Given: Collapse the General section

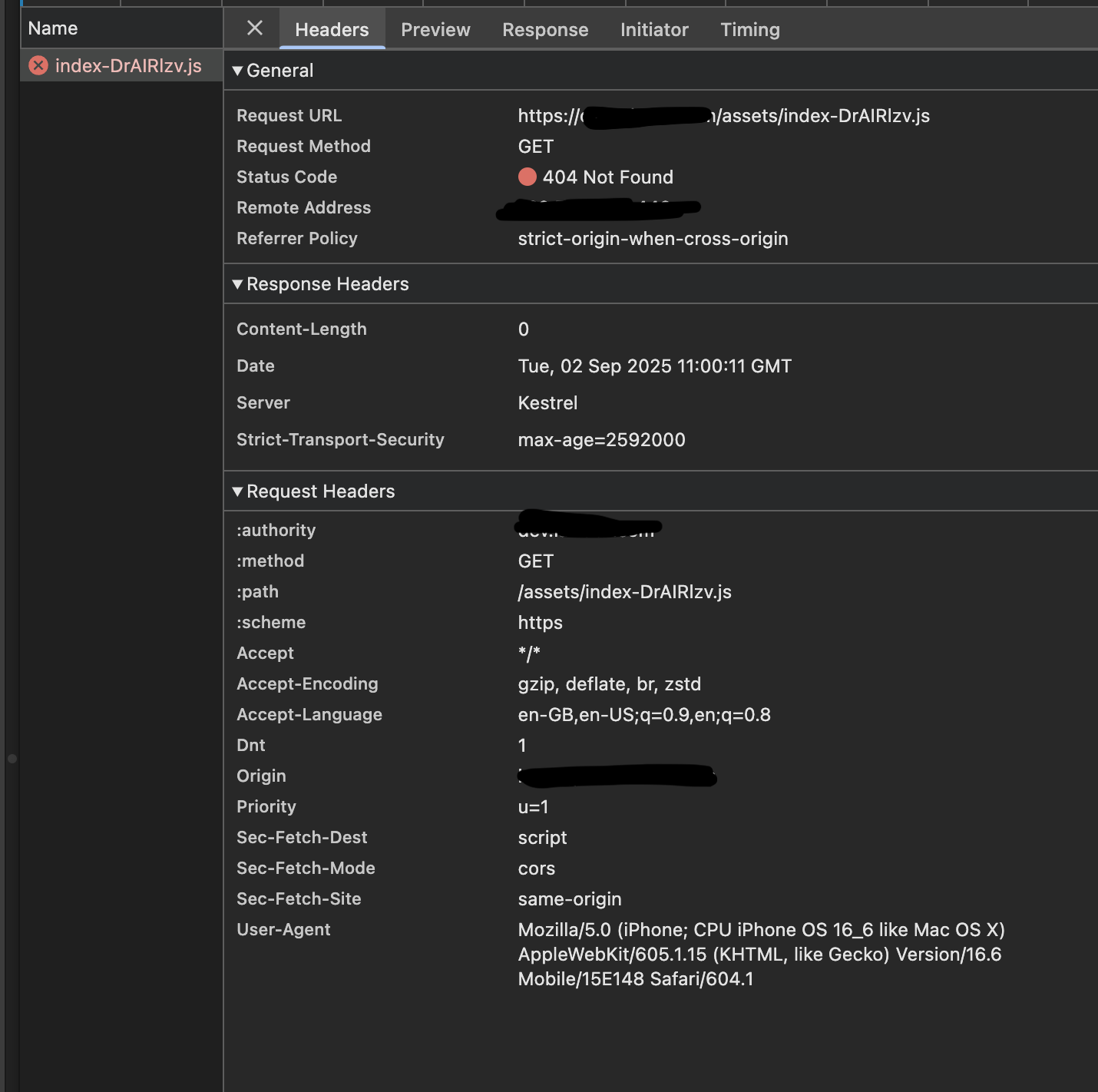Looking at the screenshot, I should click(238, 71).
